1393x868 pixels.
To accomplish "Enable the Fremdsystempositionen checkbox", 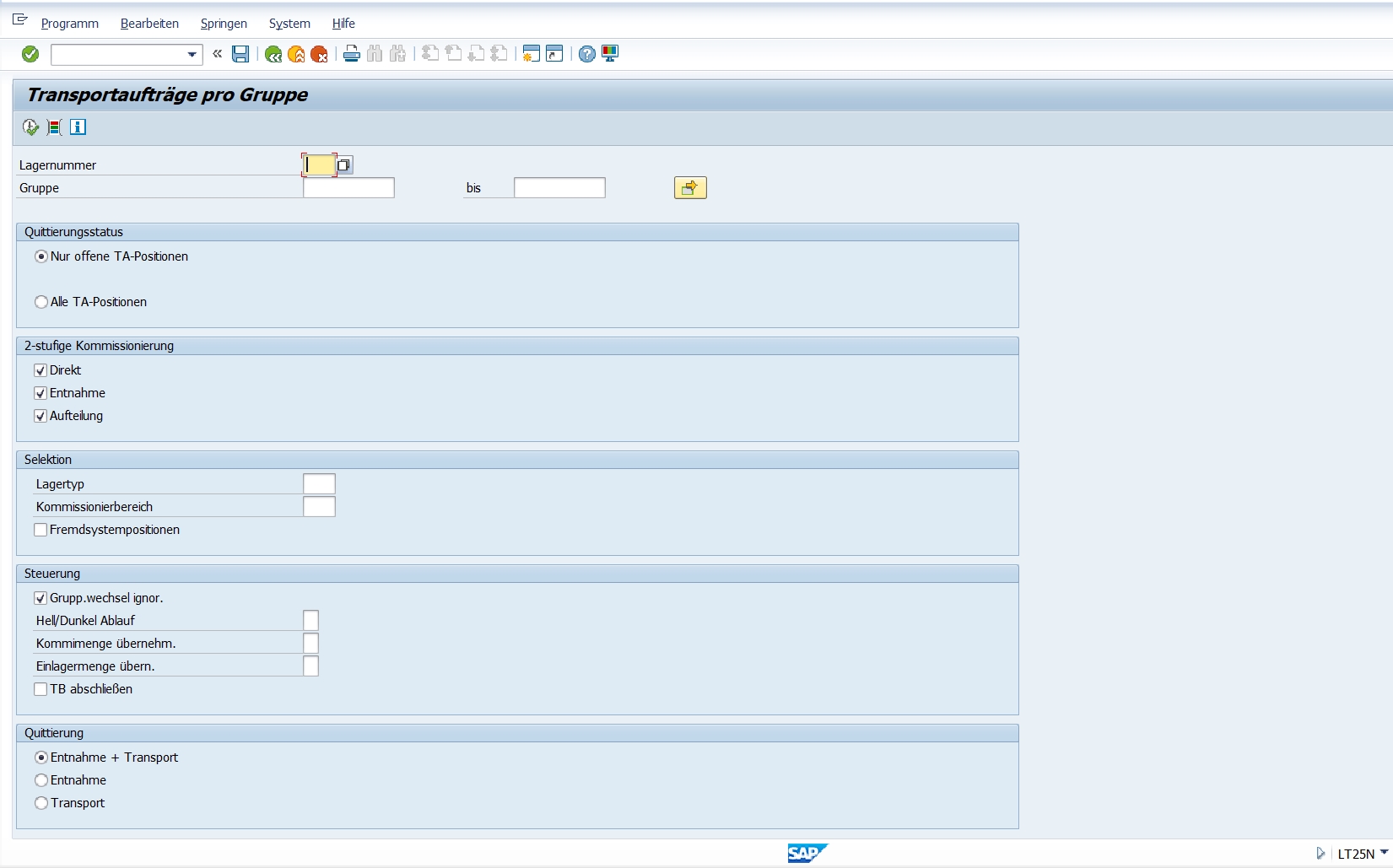I will click(40, 530).
